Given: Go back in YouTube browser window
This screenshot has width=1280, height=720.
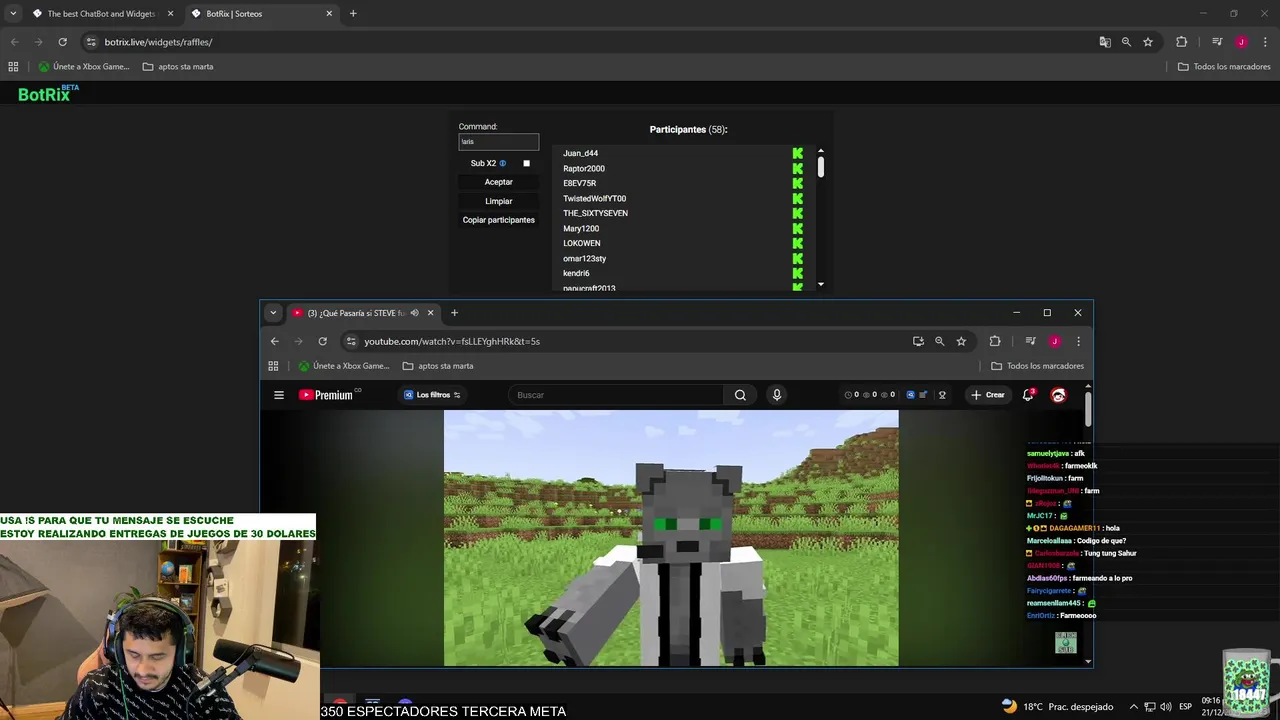Looking at the screenshot, I should [x=275, y=341].
